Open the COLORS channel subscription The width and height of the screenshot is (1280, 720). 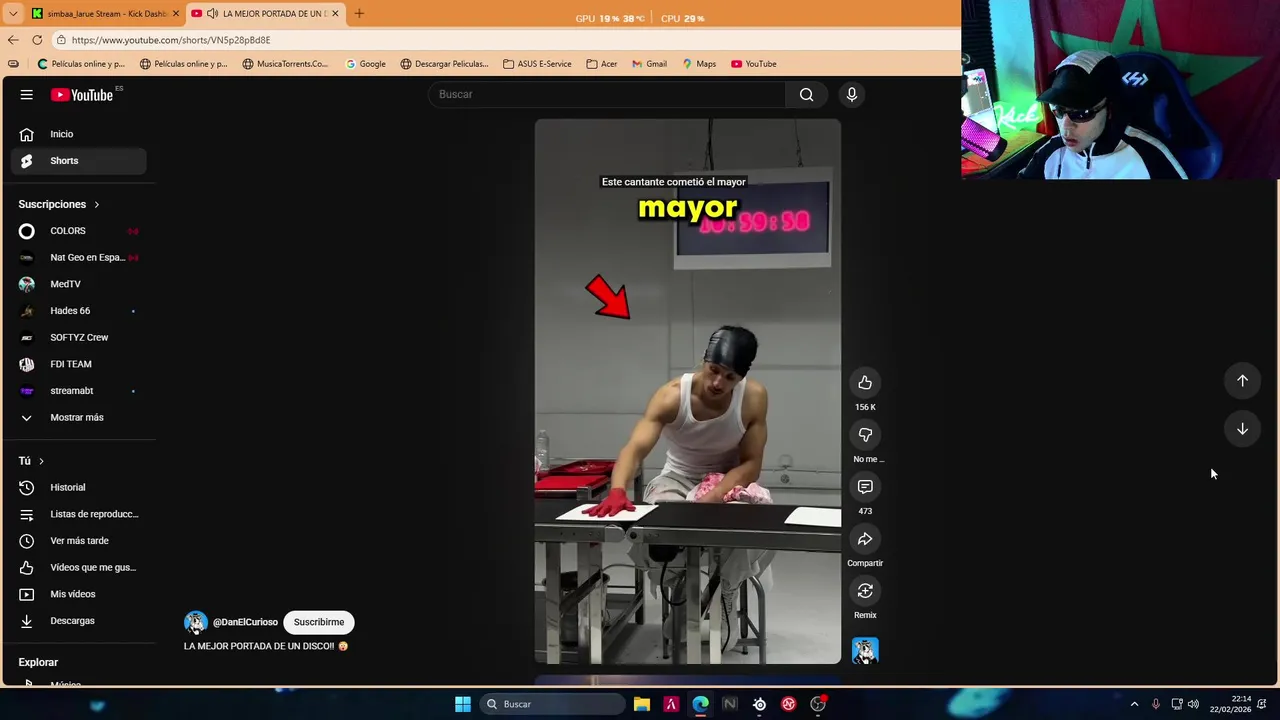click(x=78, y=231)
